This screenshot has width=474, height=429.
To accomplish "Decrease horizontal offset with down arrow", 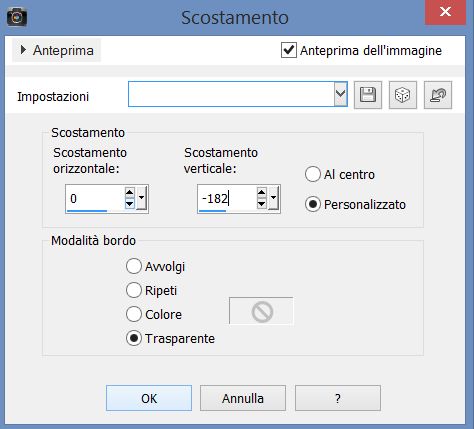I will pyautogui.click(x=130, y=203).
